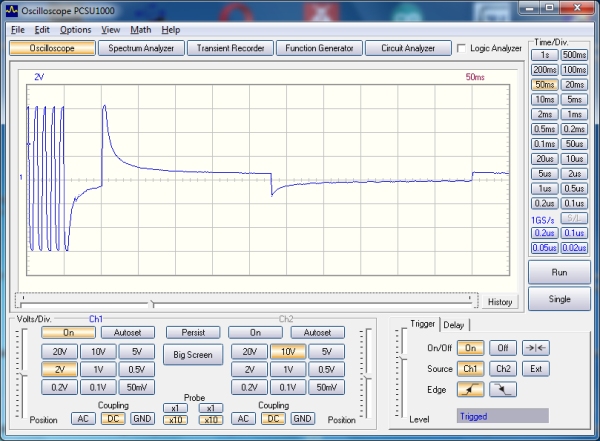Screen dimensions: 600x441
Task: Switch to the Delay tab
Action: [454, 324]
